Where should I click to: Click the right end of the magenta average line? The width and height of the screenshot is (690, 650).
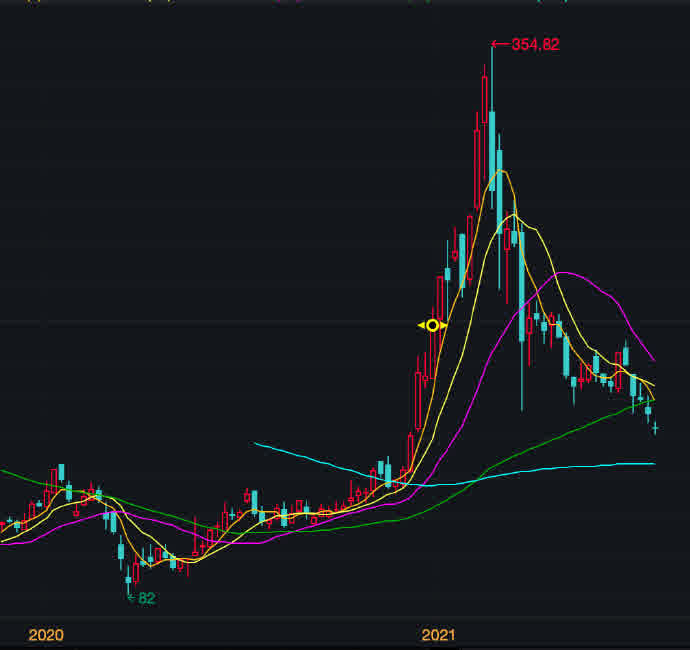point(654,360)
